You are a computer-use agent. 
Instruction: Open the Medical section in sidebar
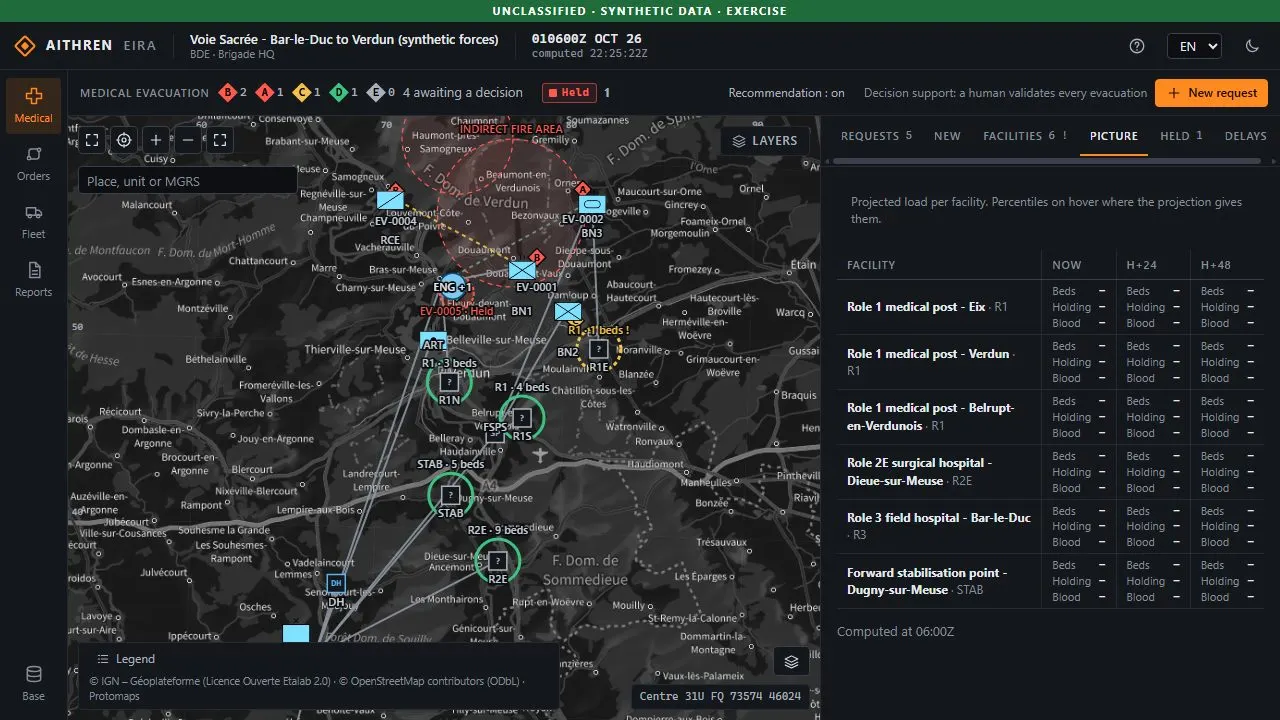point(33,105)
